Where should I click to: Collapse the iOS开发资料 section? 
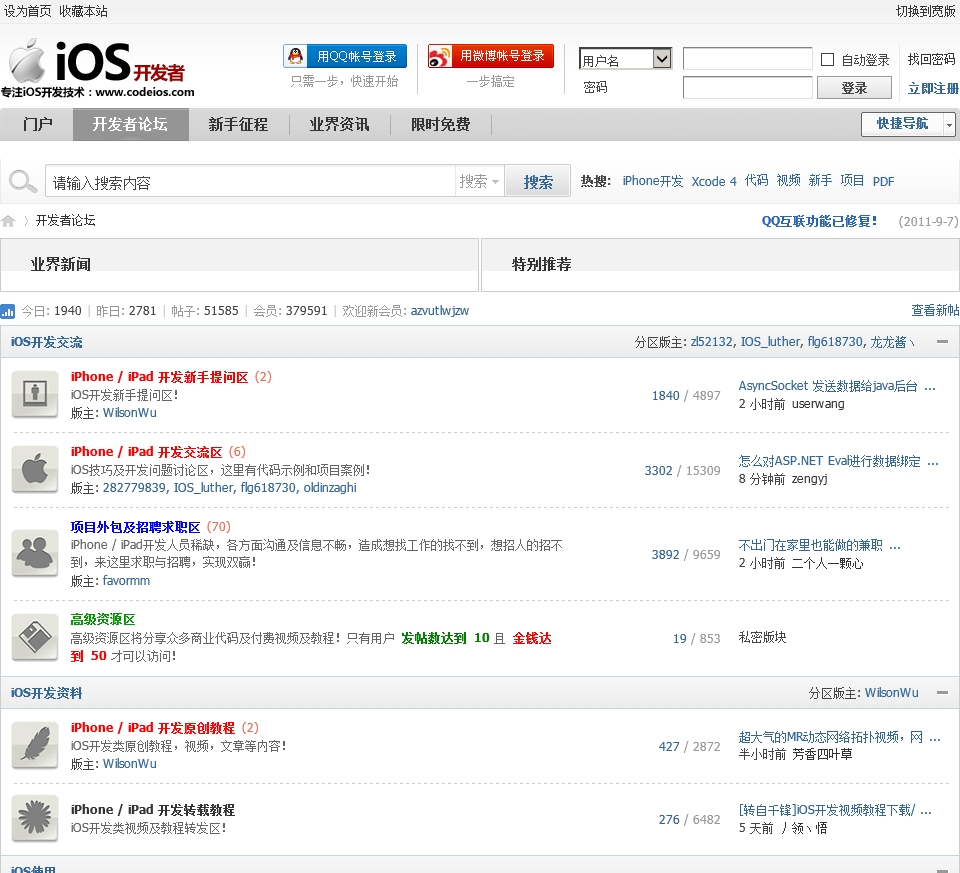point(943,692)
